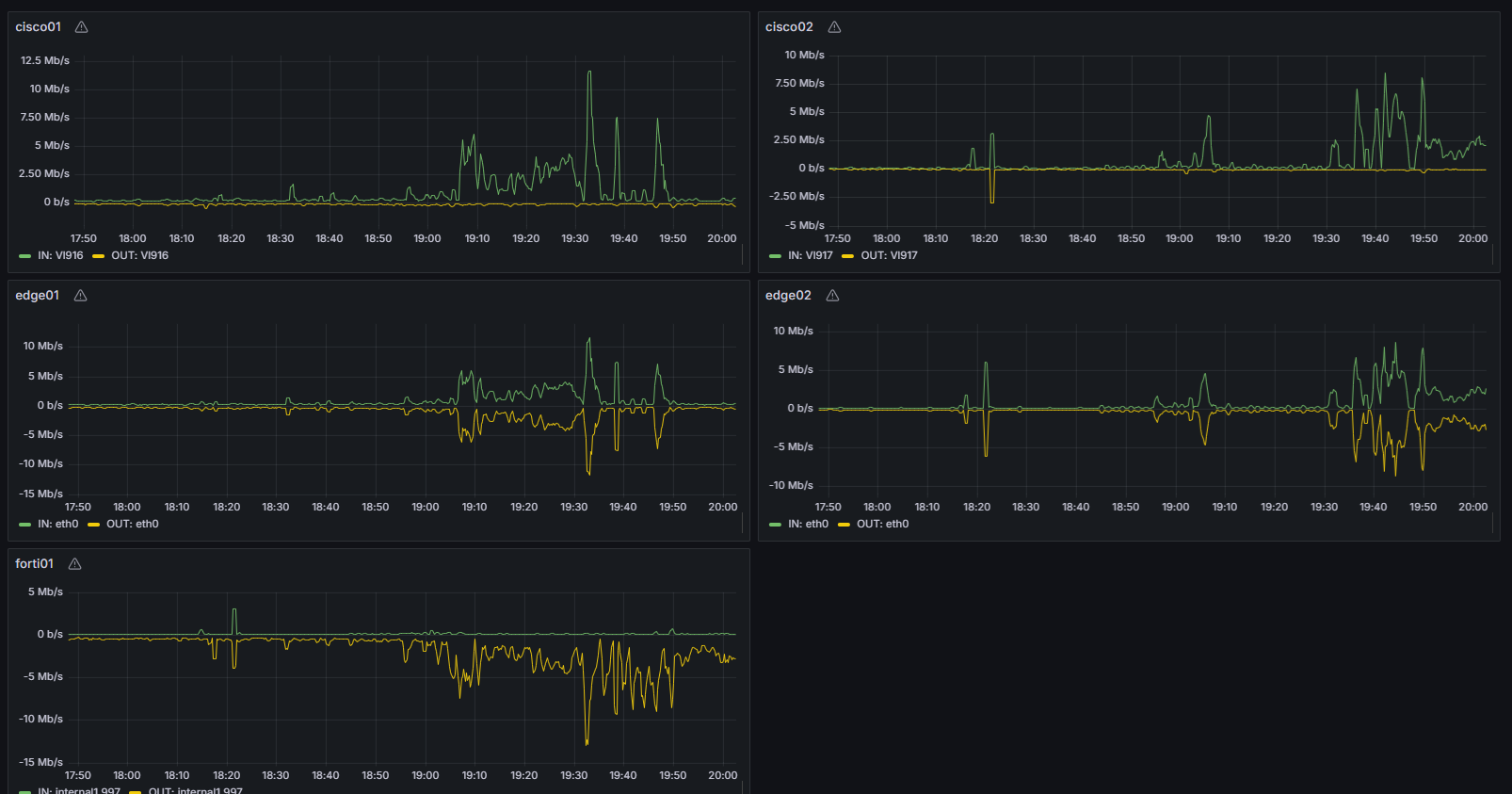Open the edge01 panel header menu
This screenshot has height=794, width=1512.
pos(37,296)
